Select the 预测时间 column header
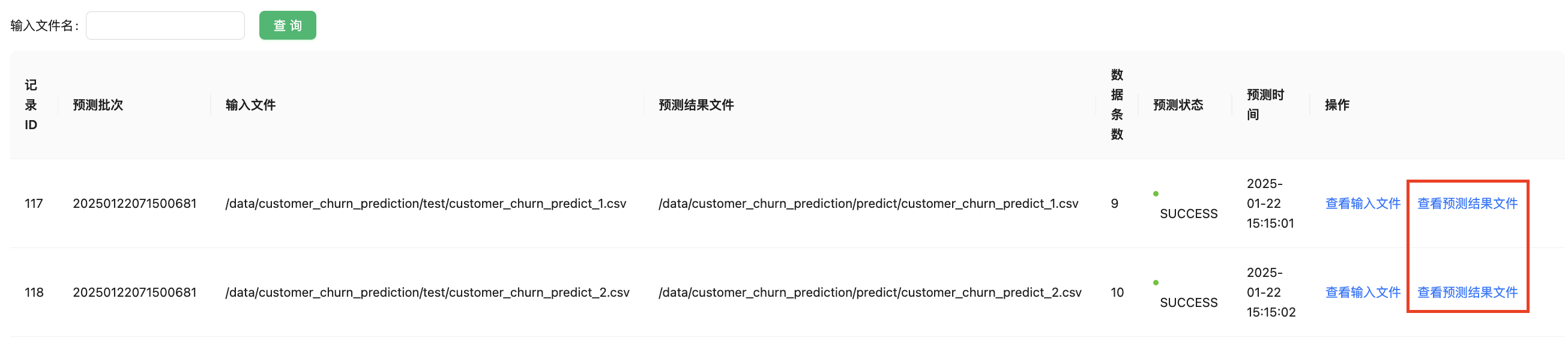Screen dimensions: 1568x346 [1265, 105]
